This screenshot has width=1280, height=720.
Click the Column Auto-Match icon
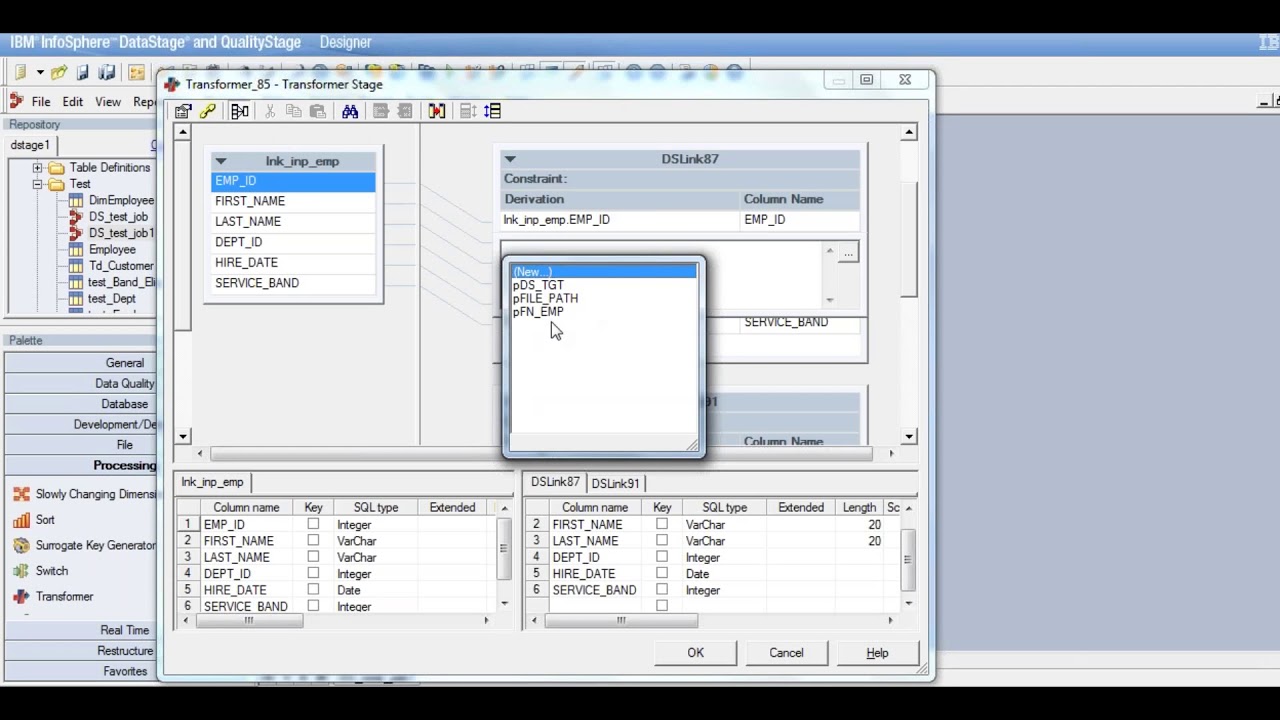point(437,111)
